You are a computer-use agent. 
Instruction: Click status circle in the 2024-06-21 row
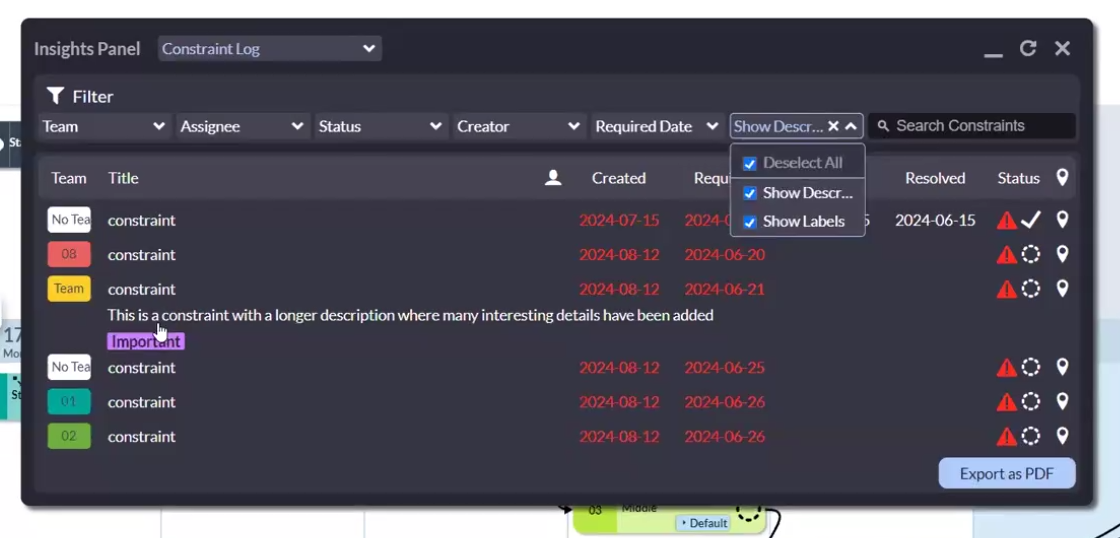pyautogui.click(x=1031, y=289)
